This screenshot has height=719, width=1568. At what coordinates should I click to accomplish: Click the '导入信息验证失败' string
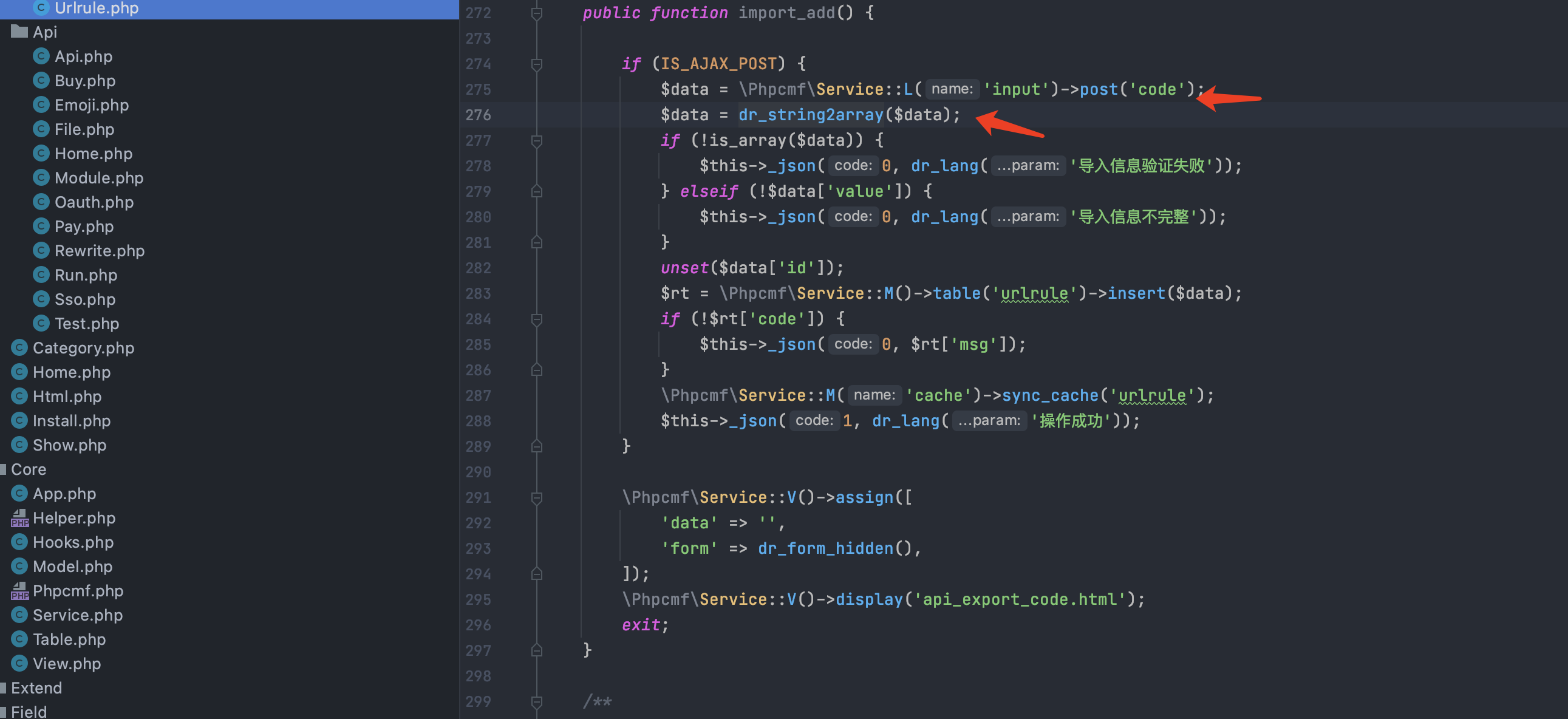(x=1141, y=166)
